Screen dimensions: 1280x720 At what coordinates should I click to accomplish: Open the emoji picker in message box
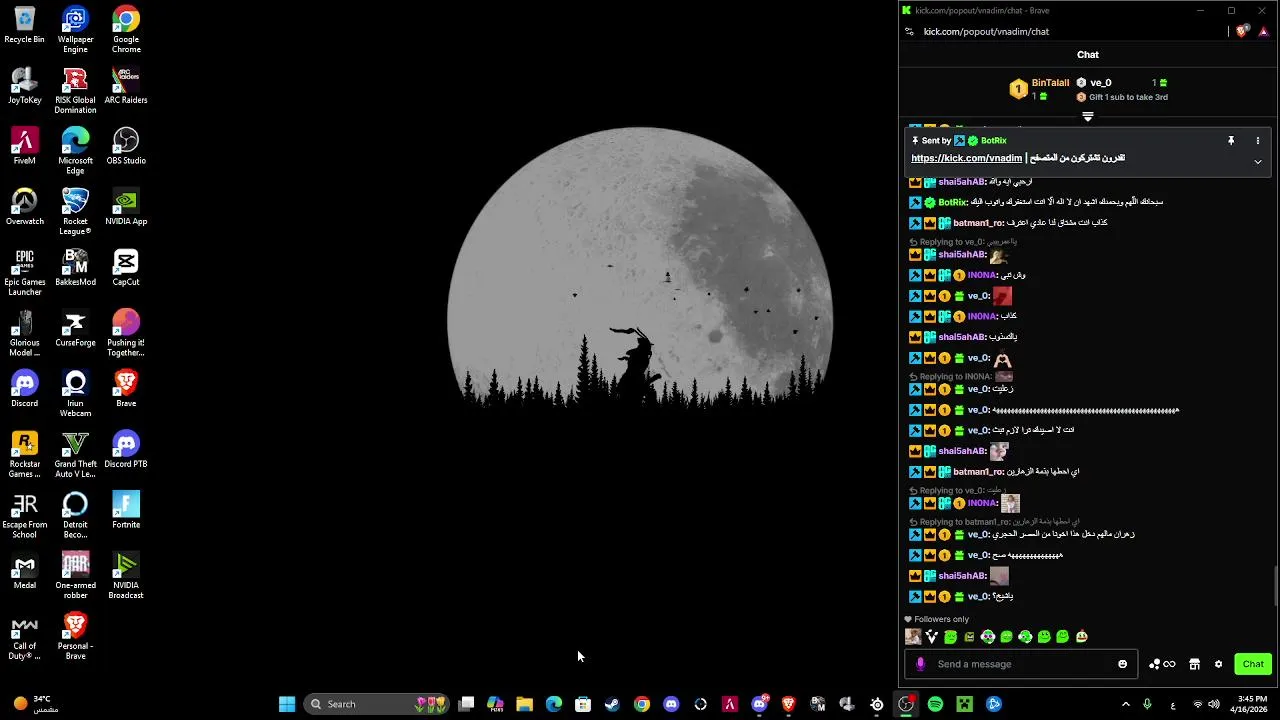(x=1122, y=664)
